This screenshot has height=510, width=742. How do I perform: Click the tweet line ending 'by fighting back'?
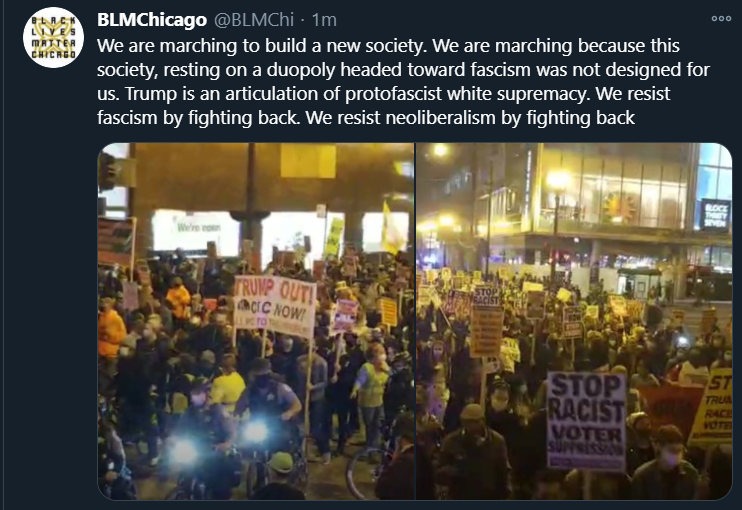point(366,117)
